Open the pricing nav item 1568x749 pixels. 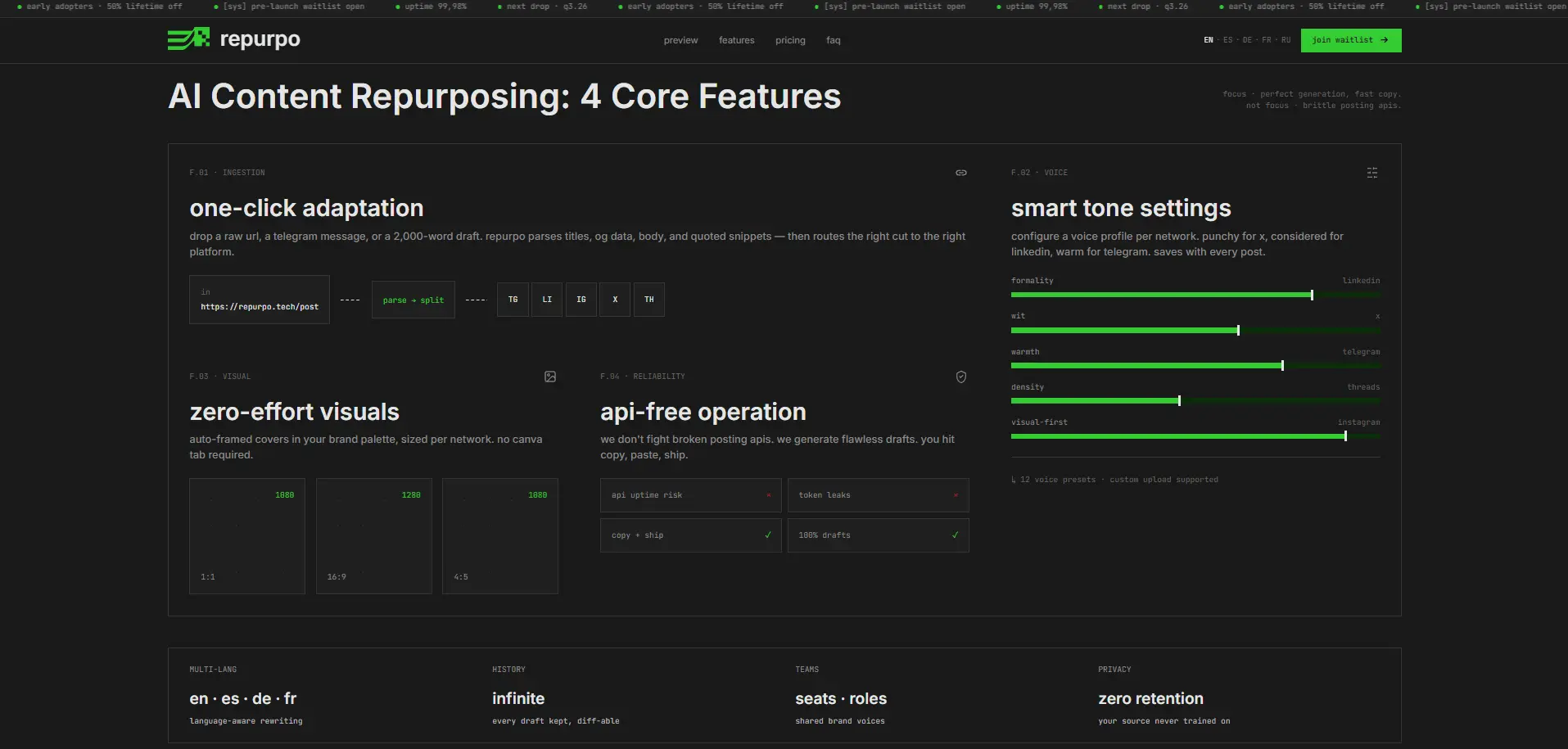pyautogui.click(x=790, y=40)
